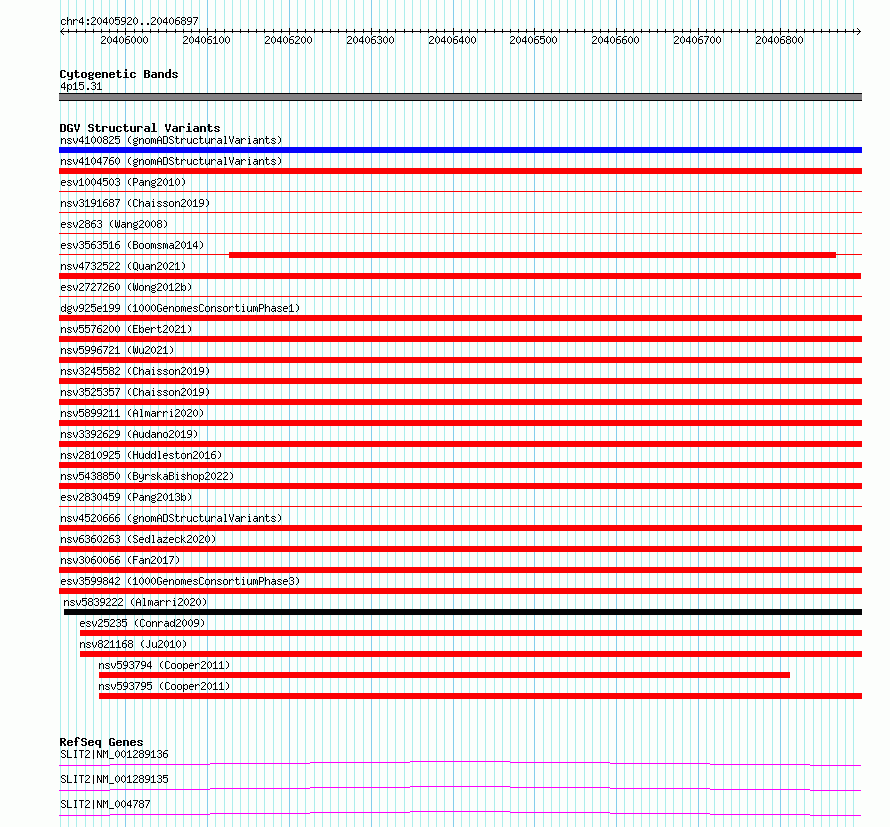This screenshot has width=890, height=827.
Task: Select variant nsv5839222 (Almarri2020) label
Action: (135, 602)
